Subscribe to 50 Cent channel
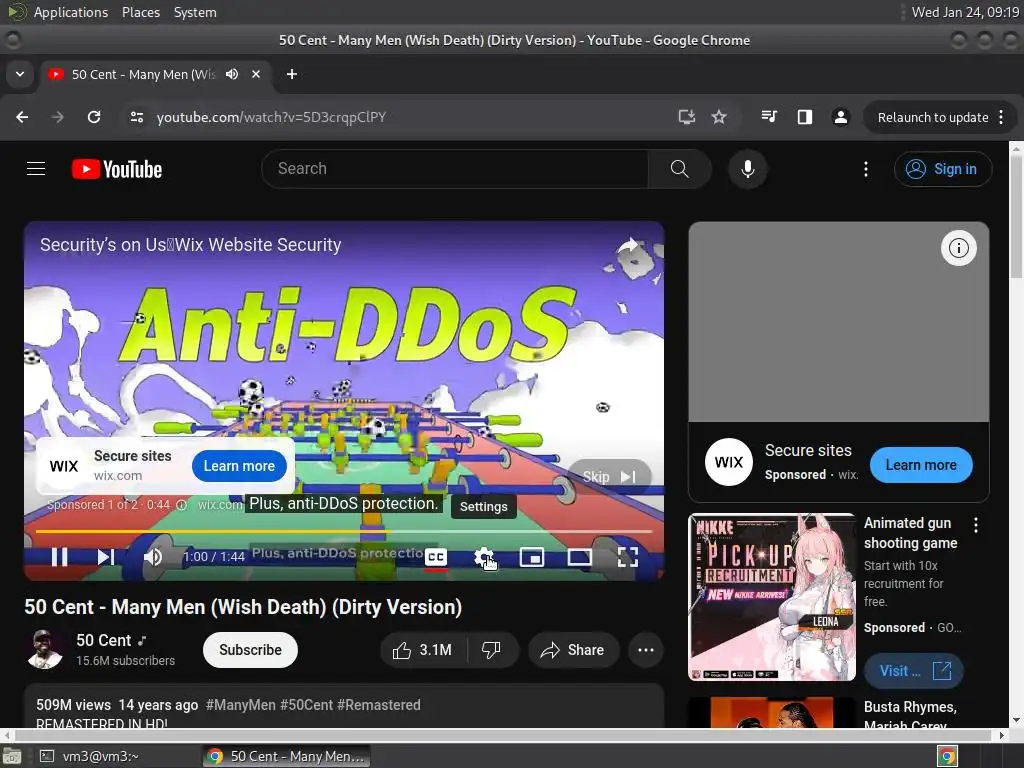 click(x=250, y=650)
